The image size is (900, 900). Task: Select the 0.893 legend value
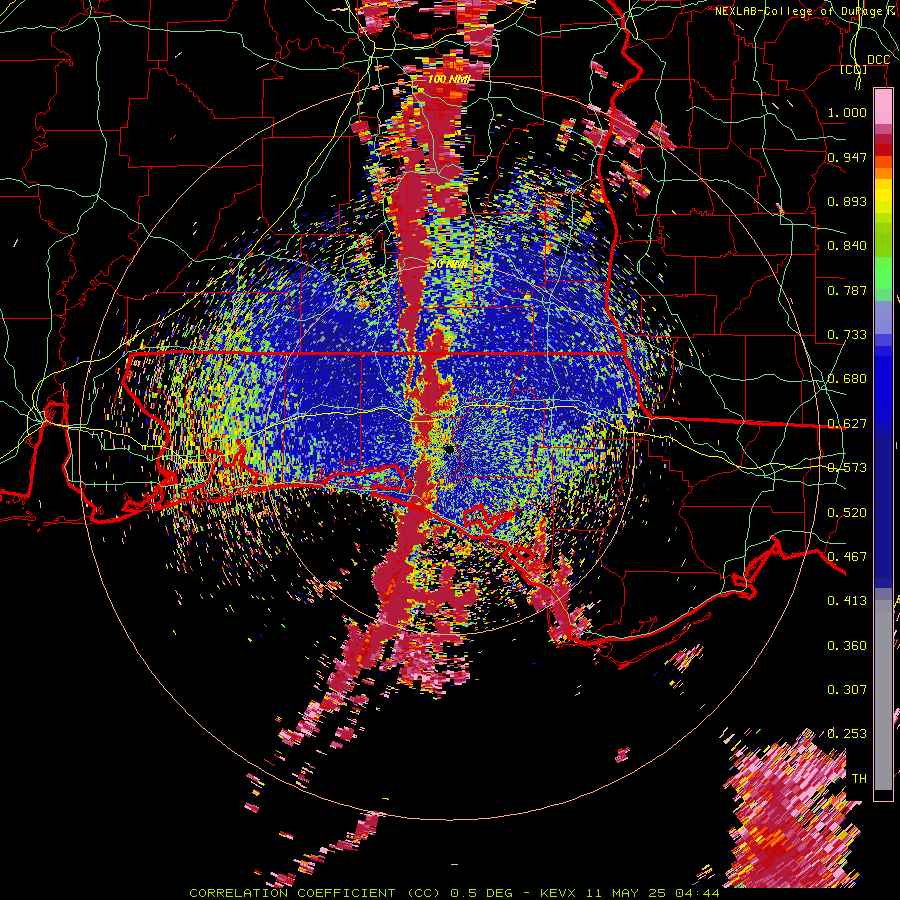click(x=847, y=201)
